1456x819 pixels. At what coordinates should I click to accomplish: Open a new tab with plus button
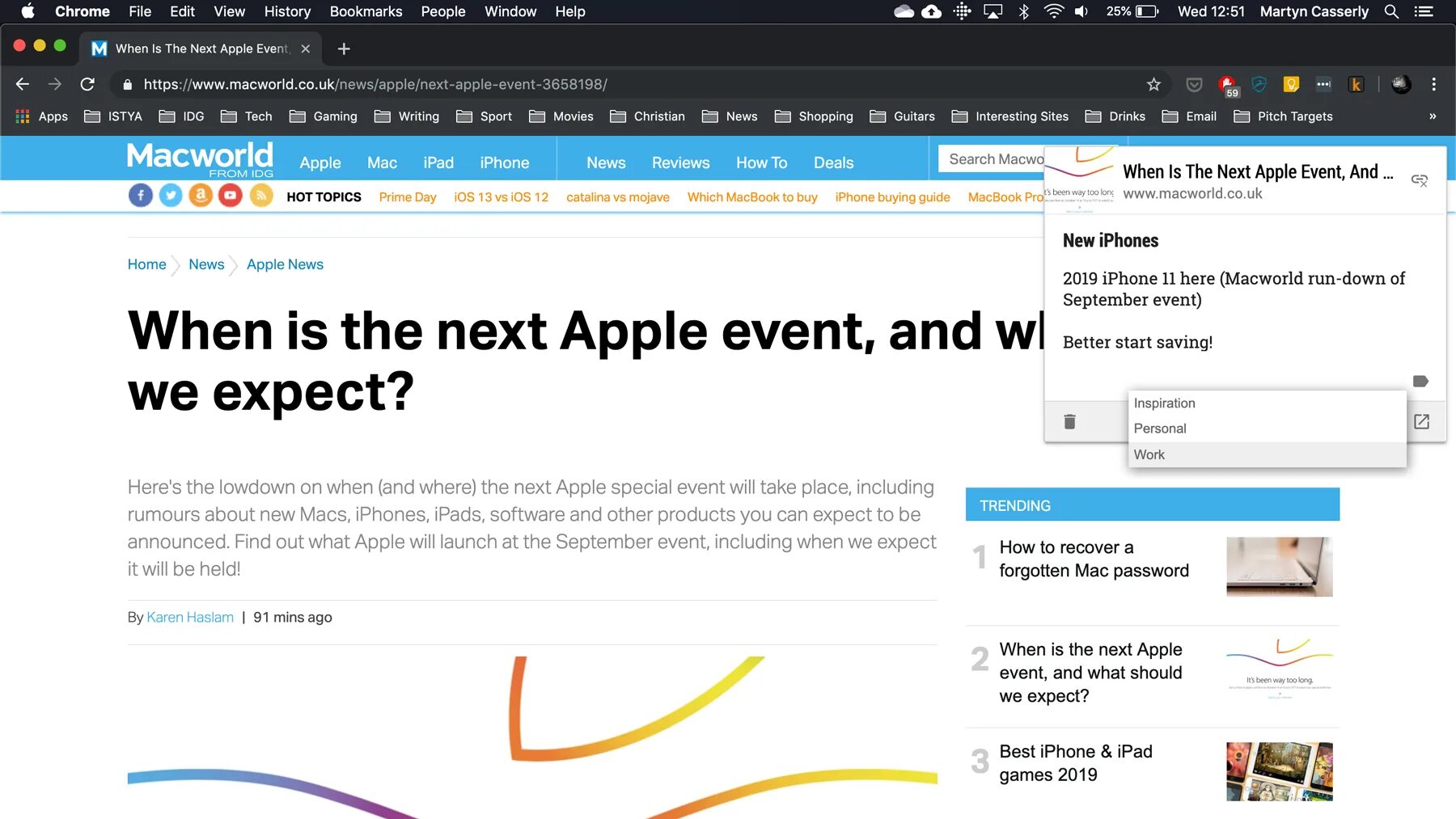(344, 49)
